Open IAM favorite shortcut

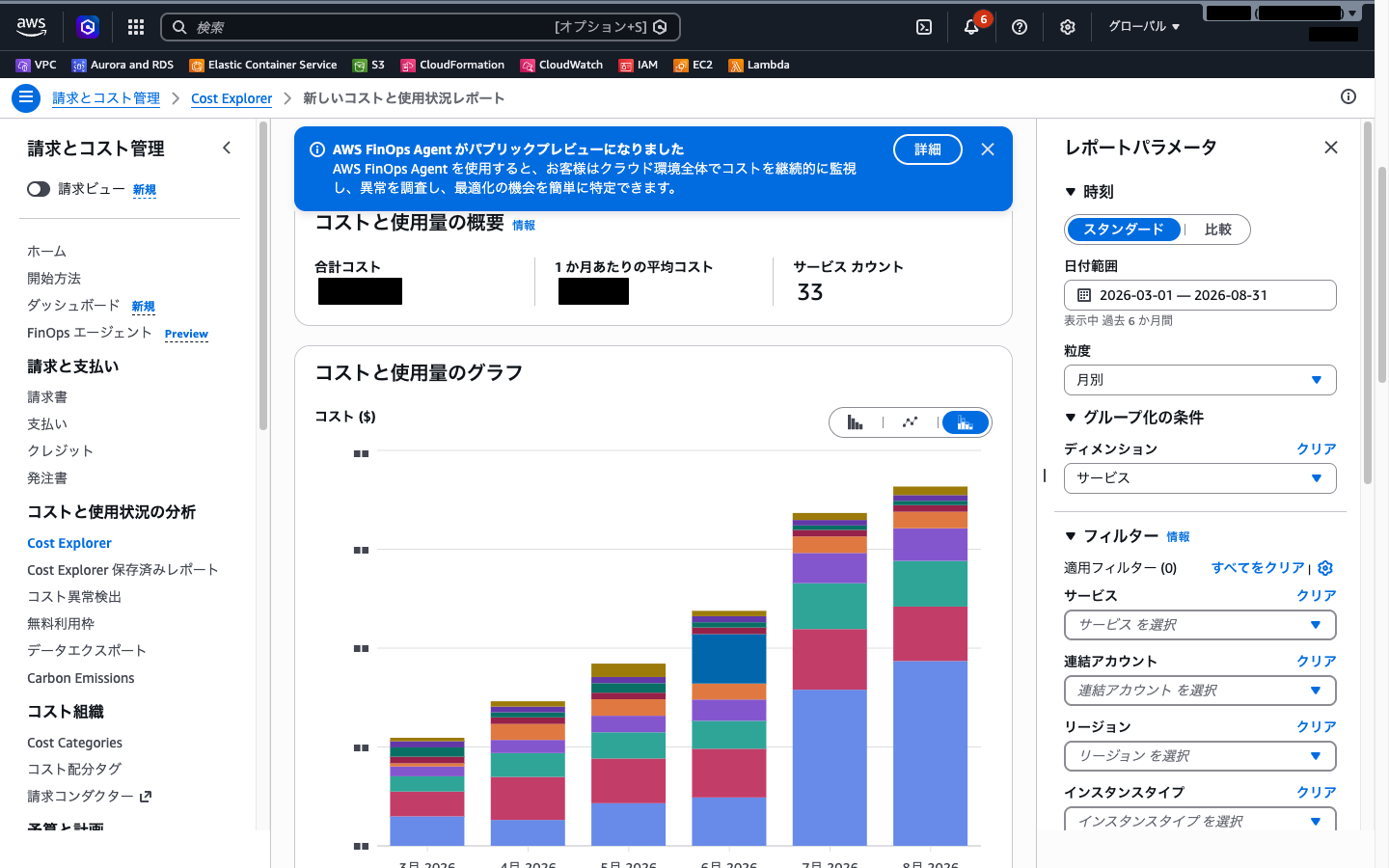coord(639,65)
